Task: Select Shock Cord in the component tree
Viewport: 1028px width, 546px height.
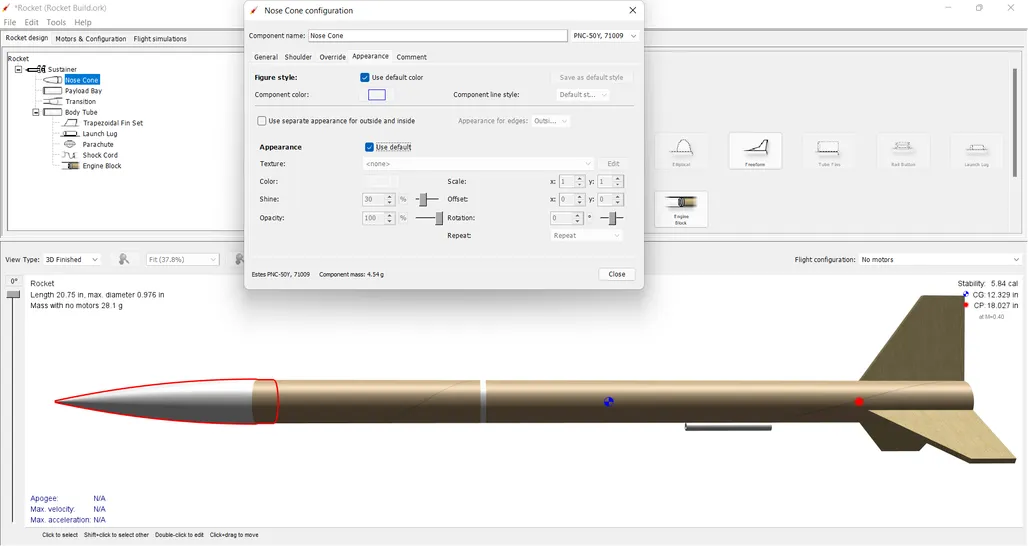Action: point(100,156)
